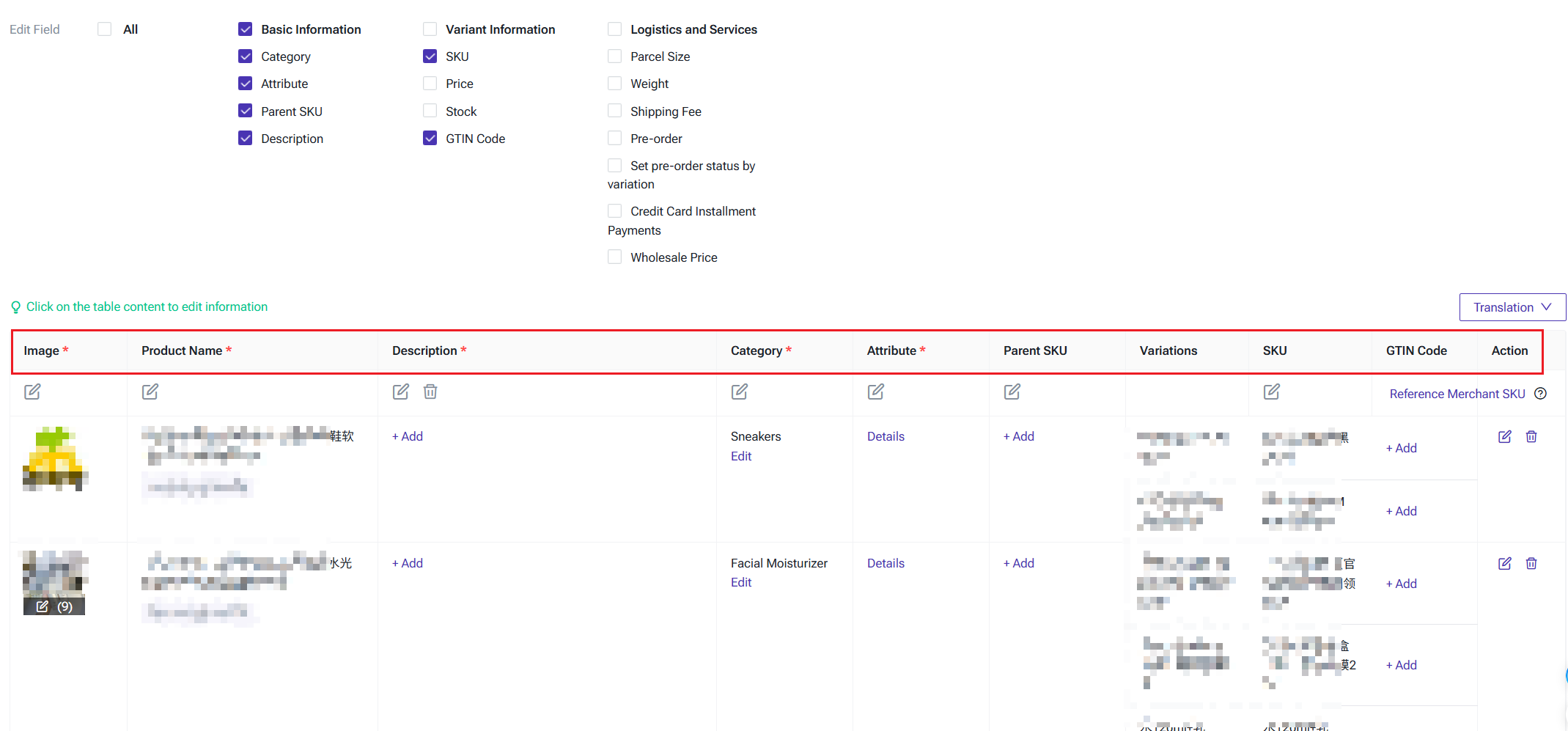Screen dimensions: 1568x731
Task: Click the bulk edit icon under Category column
Action: pos(740,392)
